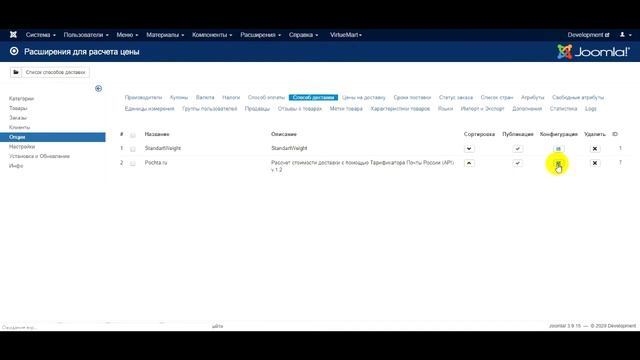
Task: Switch to Отзывы о товарах tab
Action: coord(300,109)
